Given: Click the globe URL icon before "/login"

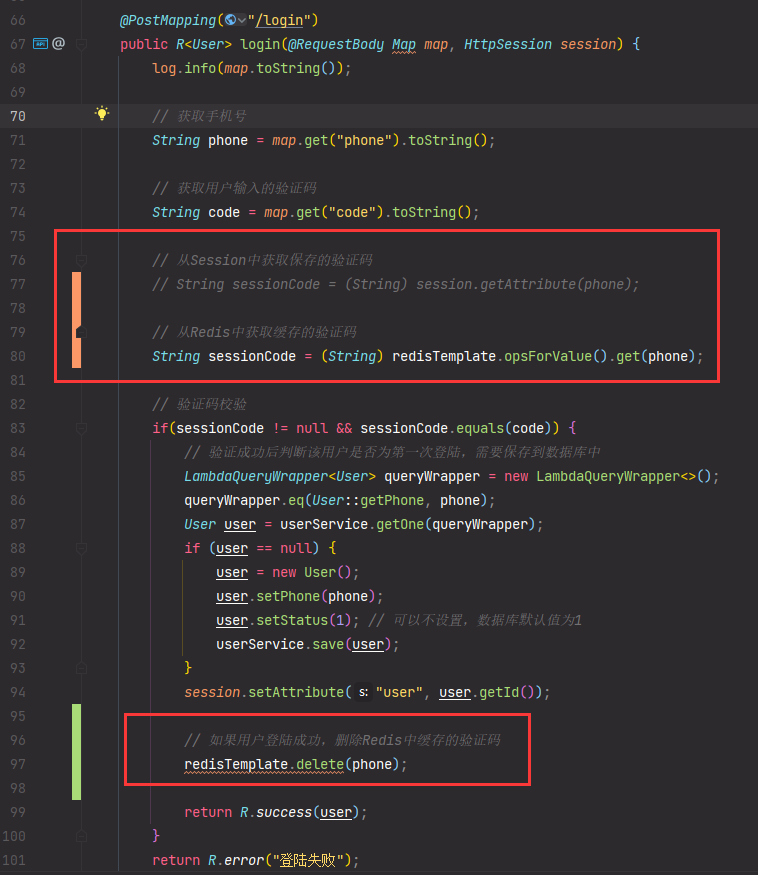Looking at the screenshot, I should pos(231,19).
